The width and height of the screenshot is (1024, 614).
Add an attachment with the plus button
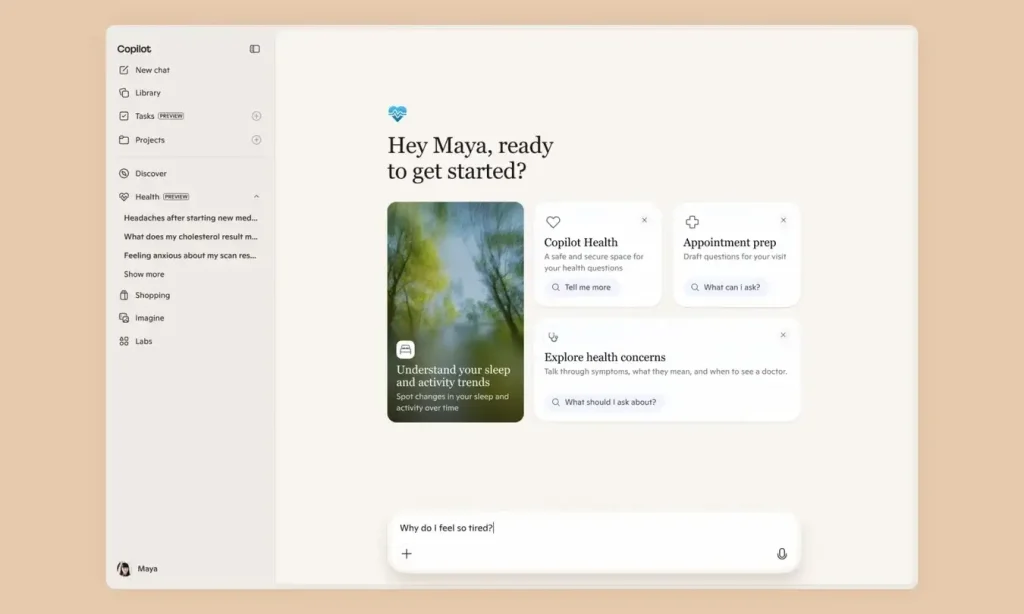(406, 554)
